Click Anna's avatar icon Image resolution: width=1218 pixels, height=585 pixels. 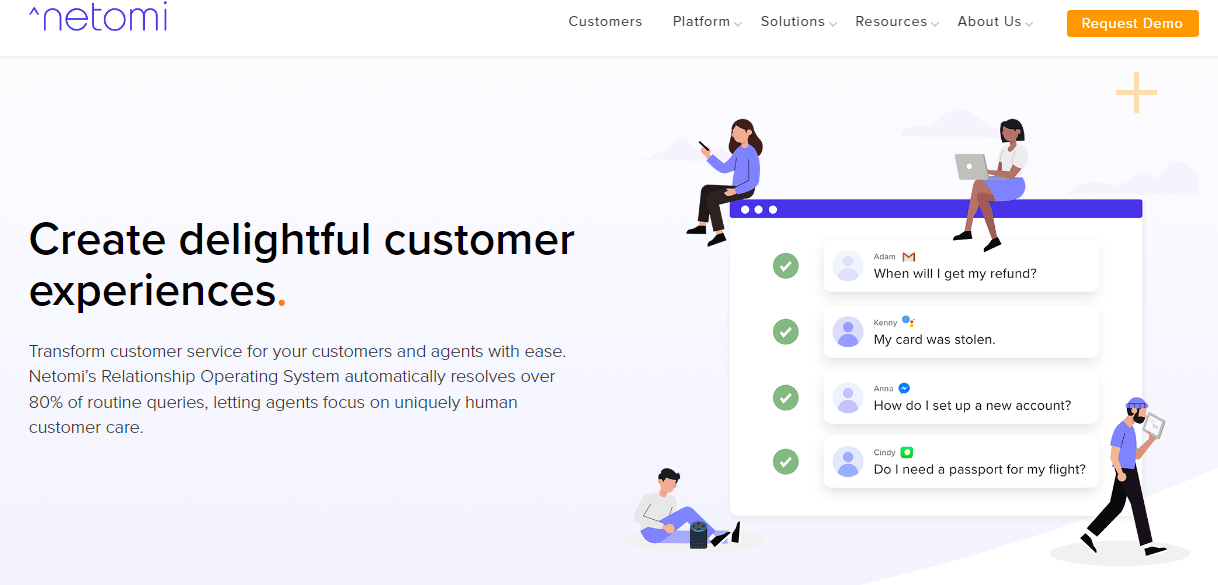tap(848, 397)
